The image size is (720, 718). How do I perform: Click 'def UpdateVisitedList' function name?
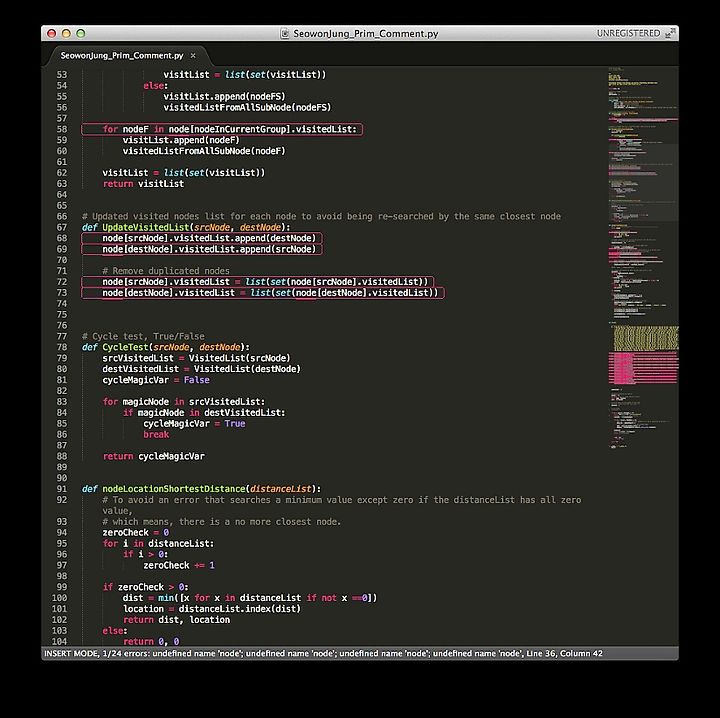146,227
